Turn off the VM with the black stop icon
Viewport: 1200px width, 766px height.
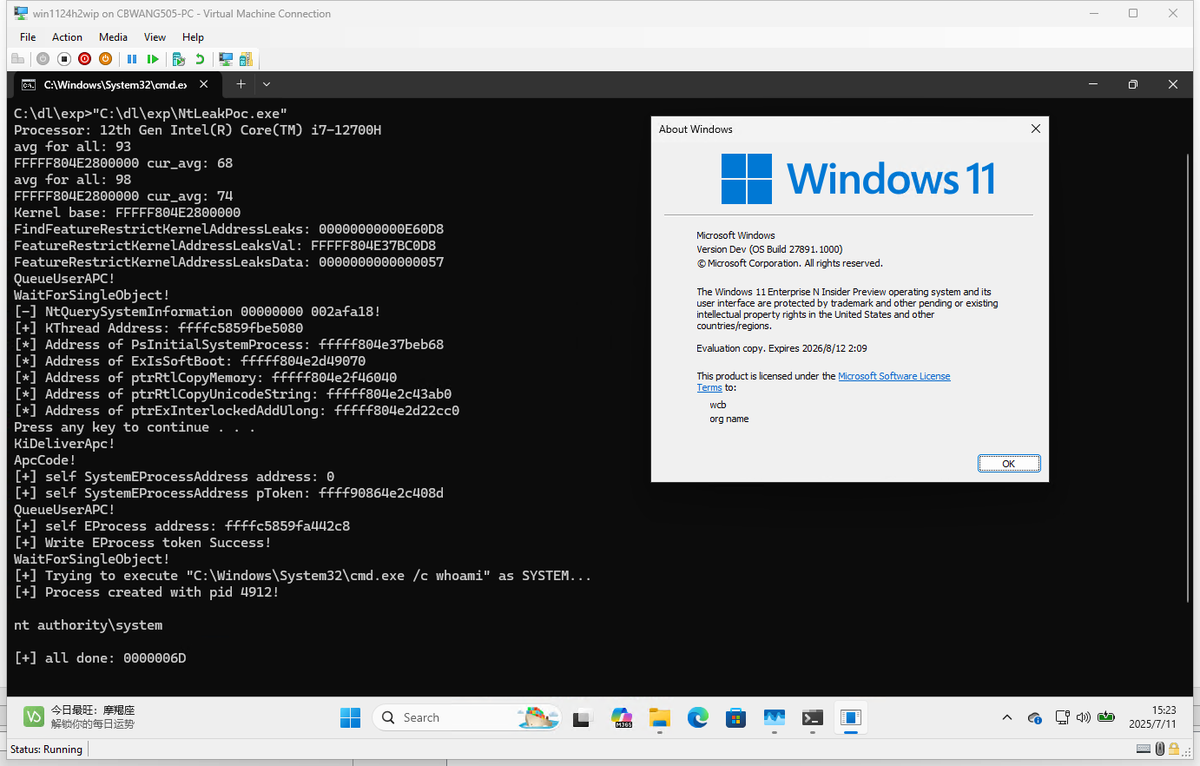(x=64, y=59)
